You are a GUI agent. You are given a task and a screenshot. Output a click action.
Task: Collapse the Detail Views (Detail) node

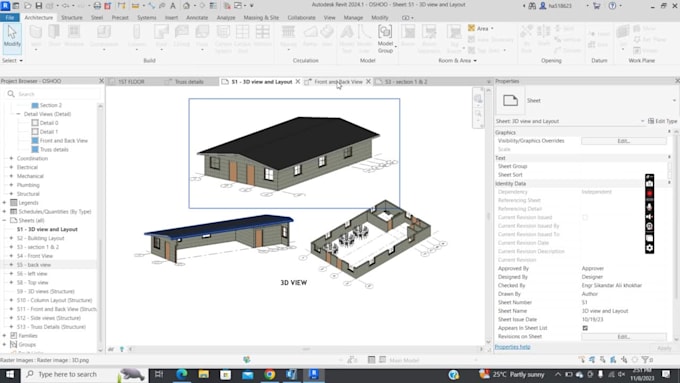pos(18,114)
